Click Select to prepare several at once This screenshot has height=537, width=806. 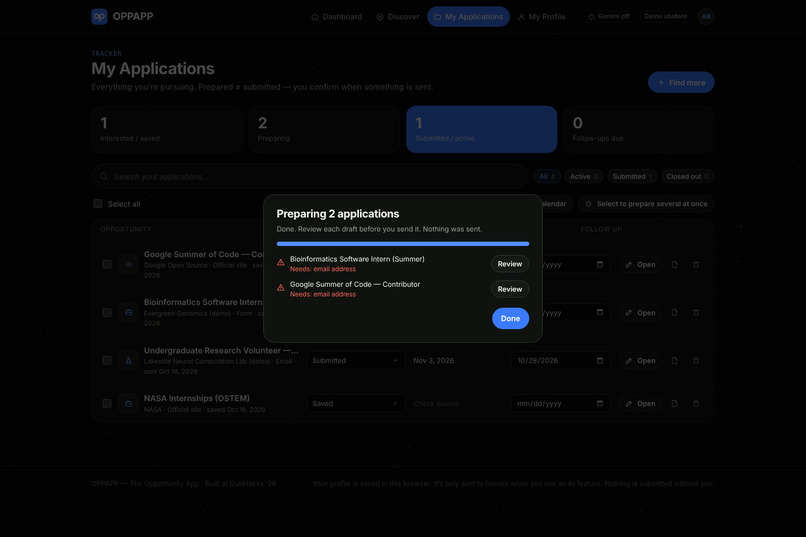pyautogui.click(x=646, y=204)
